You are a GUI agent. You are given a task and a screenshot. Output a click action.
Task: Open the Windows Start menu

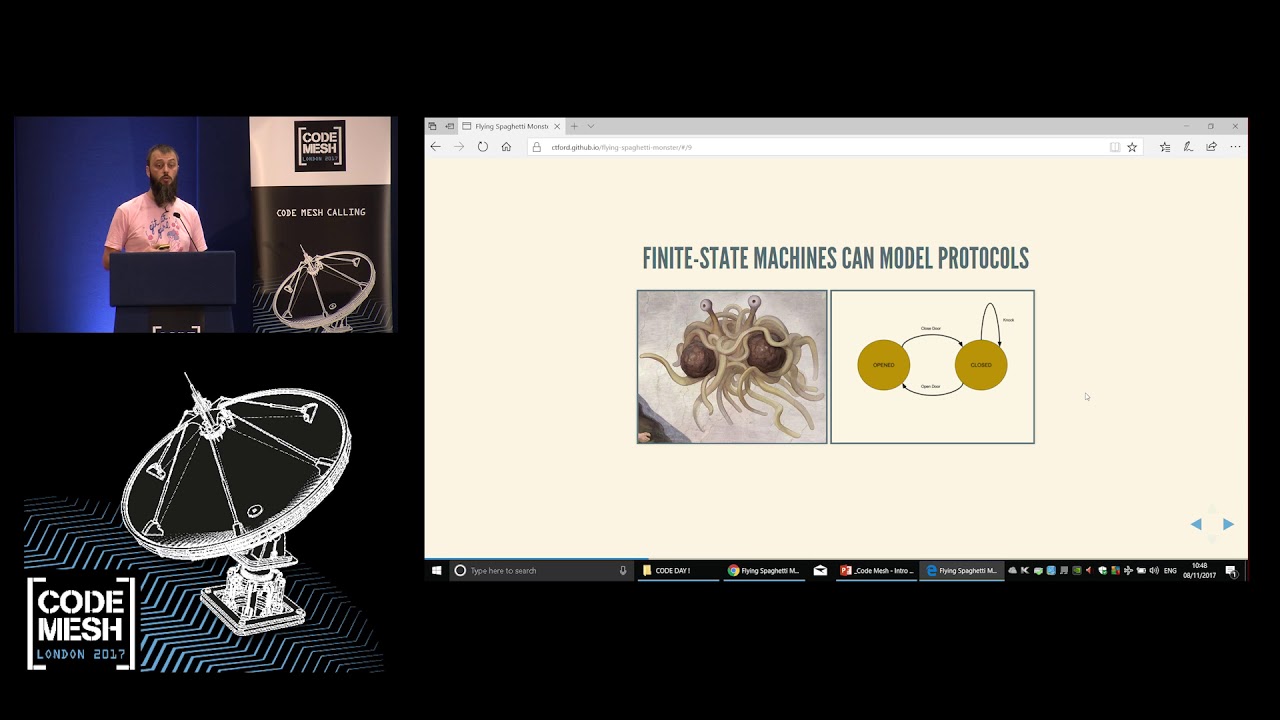(436, 570)
